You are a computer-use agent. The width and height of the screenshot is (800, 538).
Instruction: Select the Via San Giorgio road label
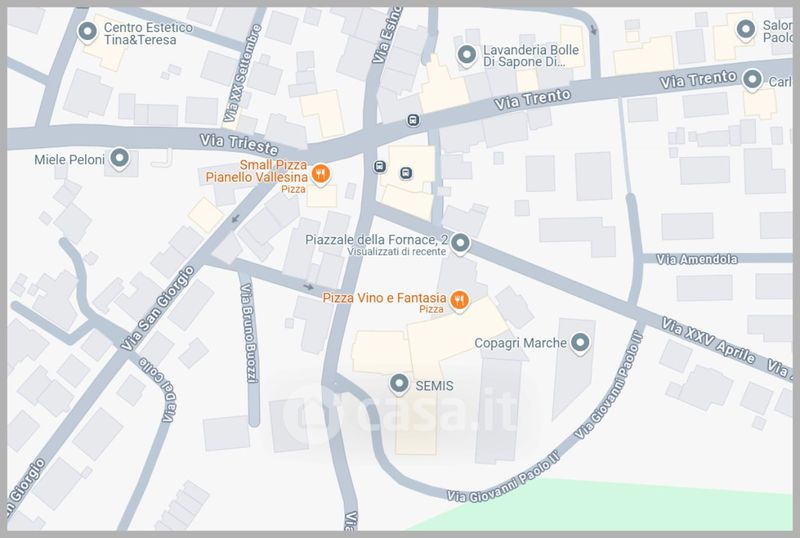click(158, 308)
